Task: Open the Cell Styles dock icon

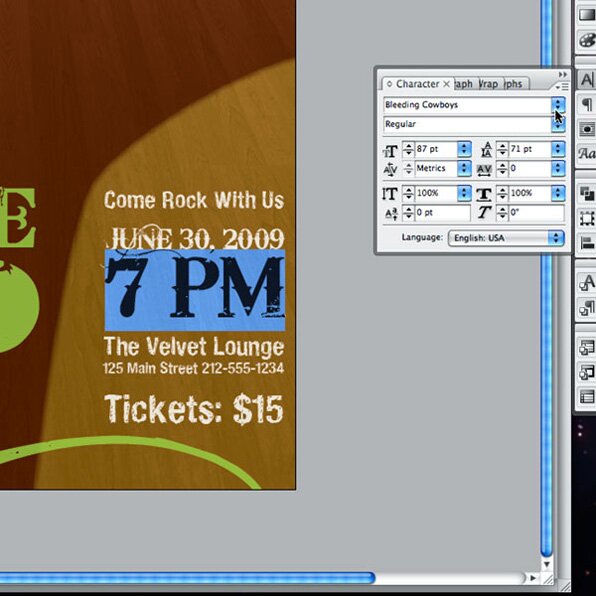Action: pyautogui.click(x=587, y=372)
